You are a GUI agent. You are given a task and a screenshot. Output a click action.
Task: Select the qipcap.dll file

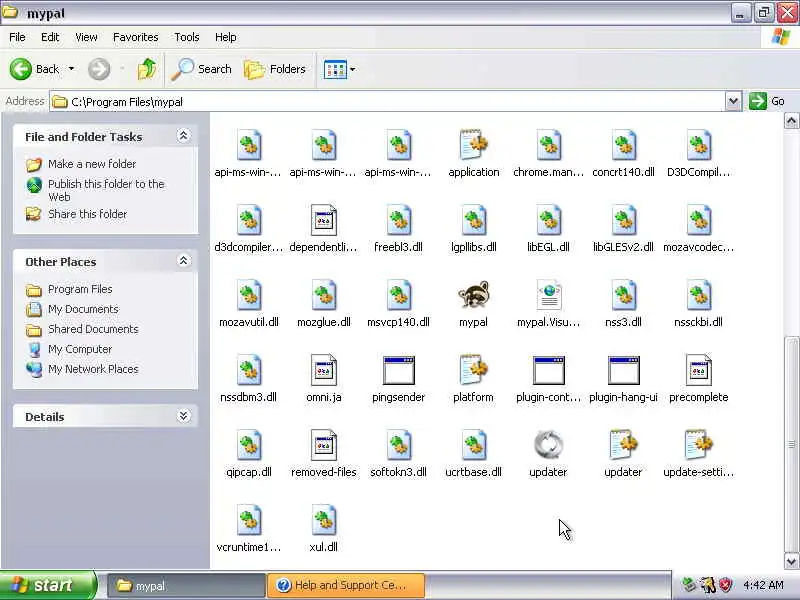(x=248, y=444)
